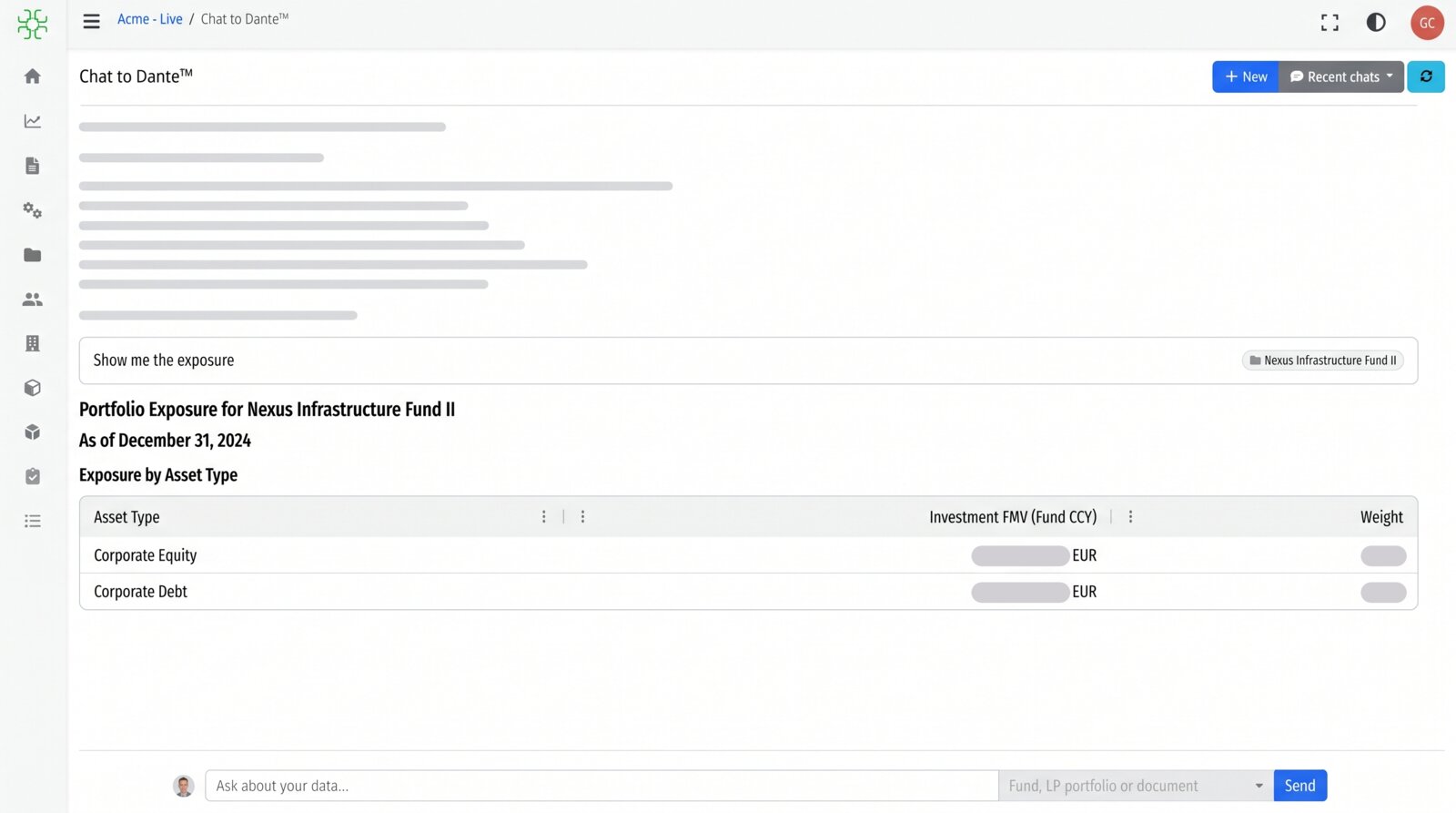
Task: Sort by the Weight column header
Action: pos(1381,517)
